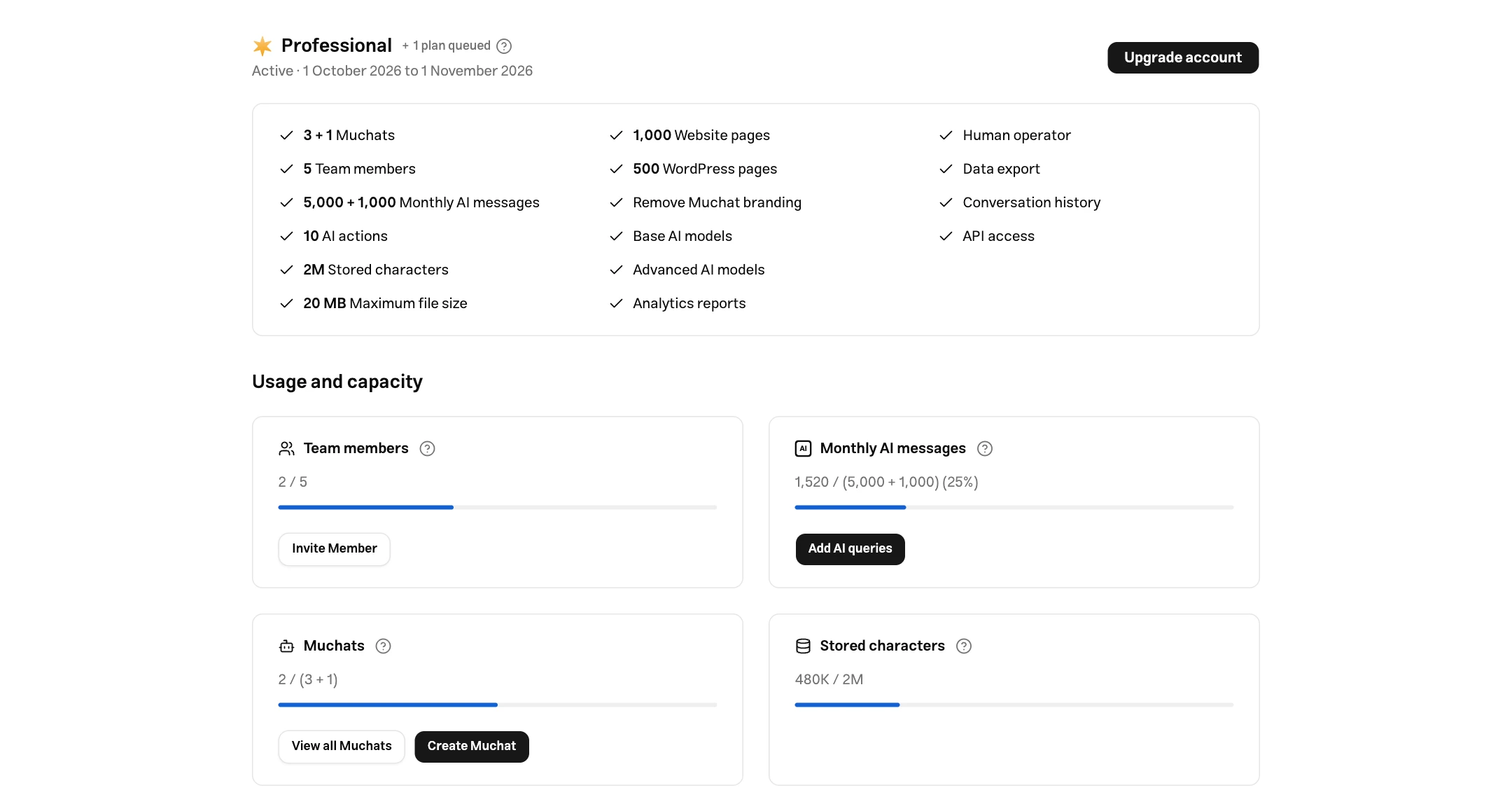Click the '2 / (3 + 1)' Muchats value
Image resolution: width=1512 pixels, height=811 pixels.
308,680
